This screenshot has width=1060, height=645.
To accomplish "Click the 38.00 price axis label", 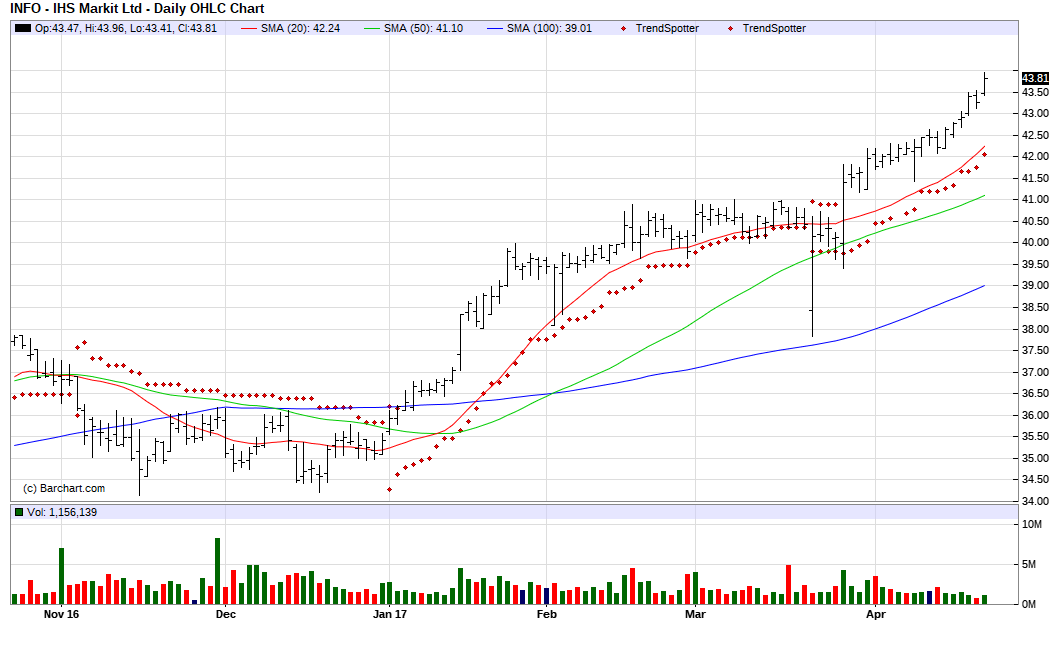I will click(x=1036, y=329).
